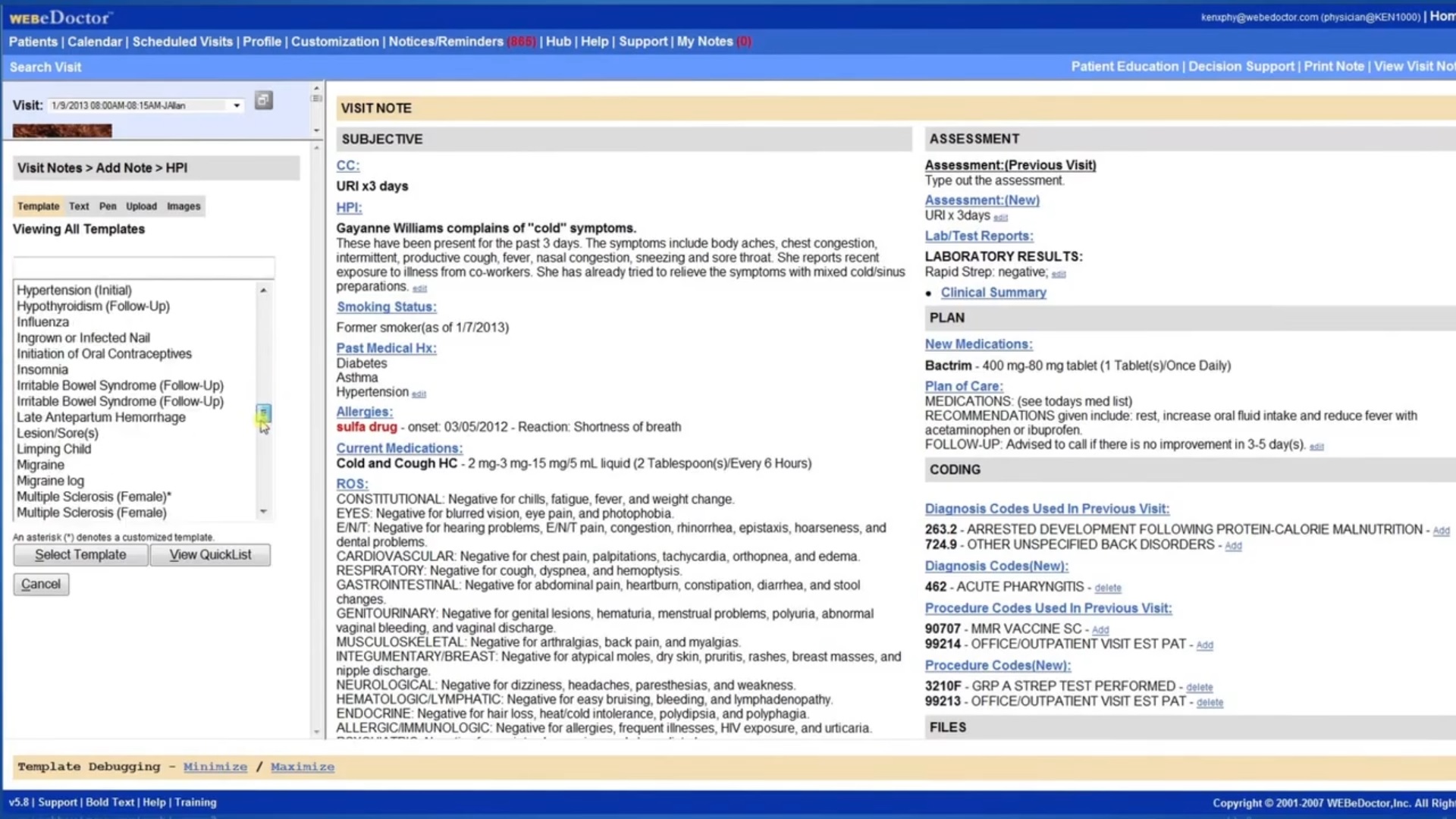Click View QuickList button
1456x819 pixels.
[x=210, y=554]
